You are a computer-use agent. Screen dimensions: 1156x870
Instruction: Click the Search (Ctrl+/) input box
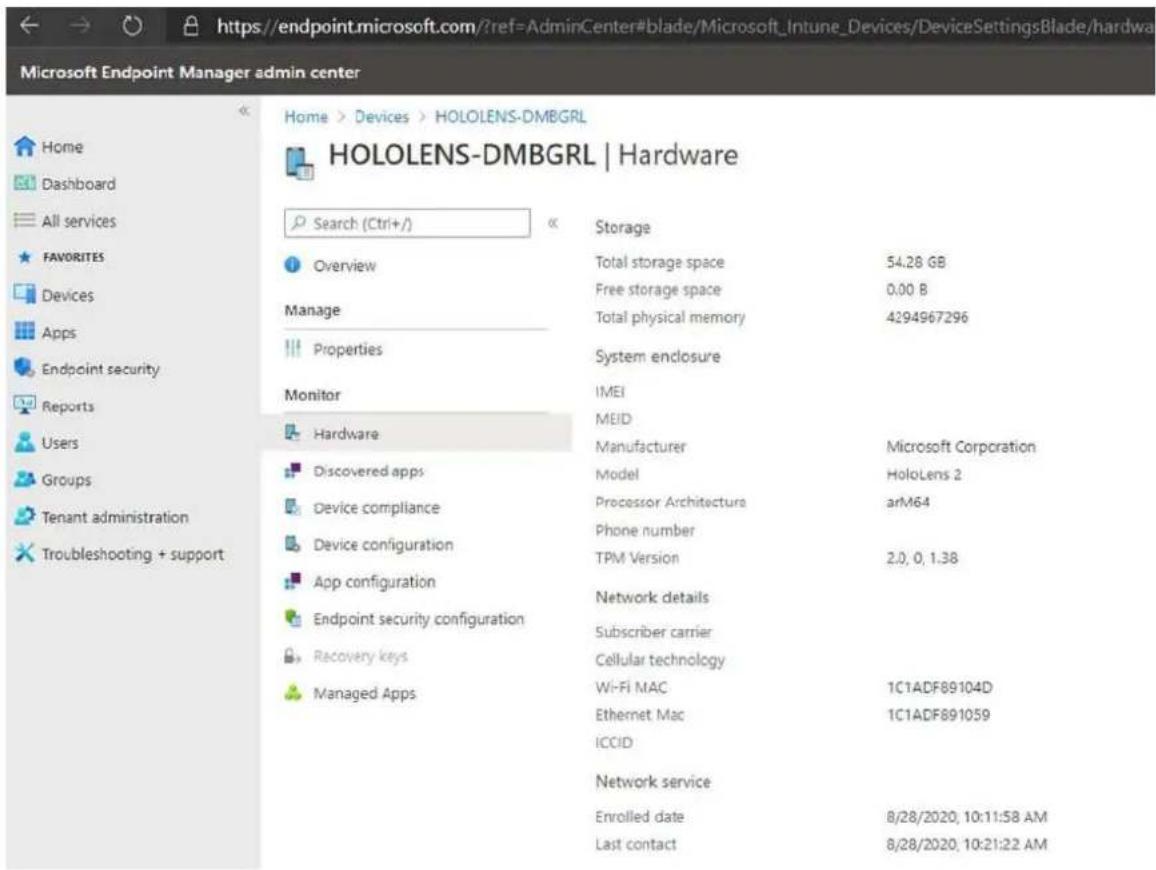click(407, 223)
